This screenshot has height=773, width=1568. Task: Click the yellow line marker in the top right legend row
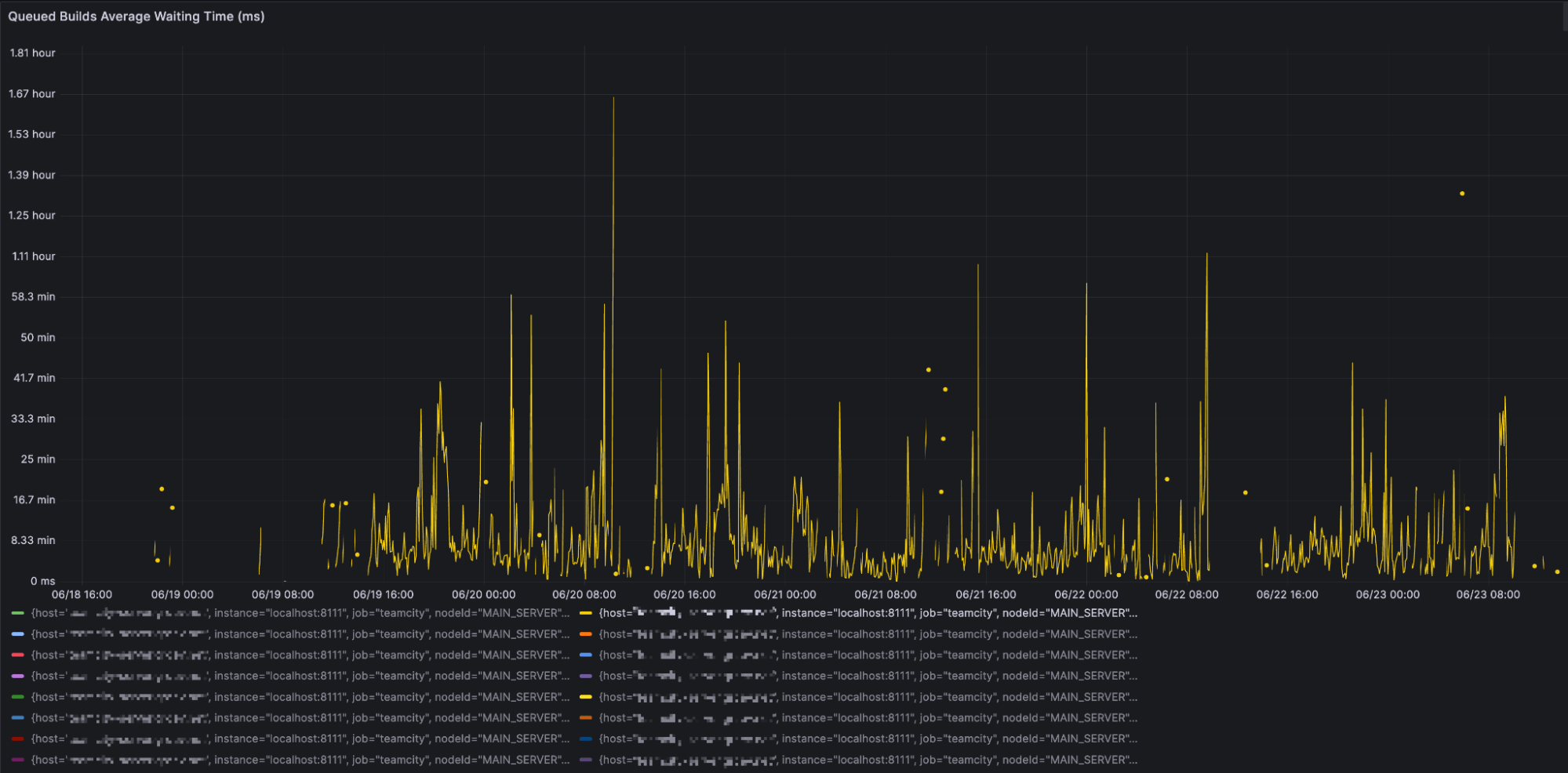(587, 612)
